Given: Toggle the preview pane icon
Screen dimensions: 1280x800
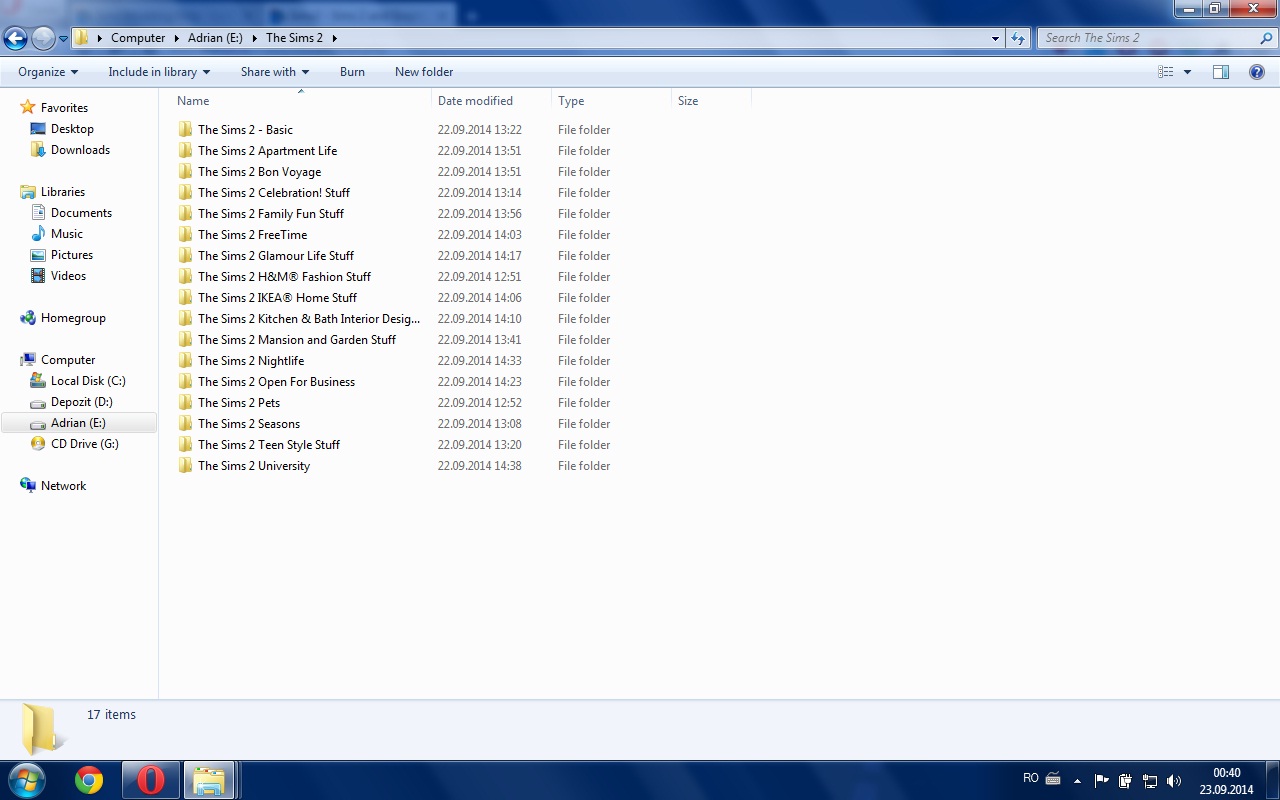Looking at the screenshot, I should 1220,72.
